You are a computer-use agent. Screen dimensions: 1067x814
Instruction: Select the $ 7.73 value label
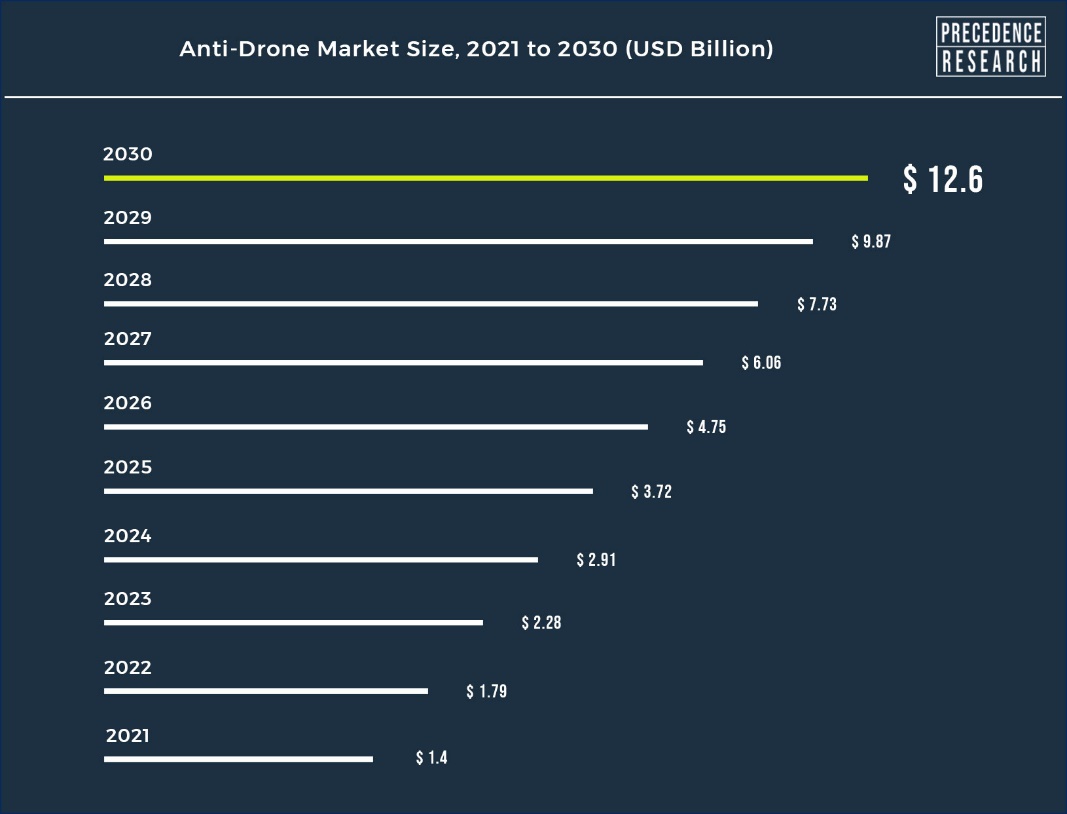(816, 304)
